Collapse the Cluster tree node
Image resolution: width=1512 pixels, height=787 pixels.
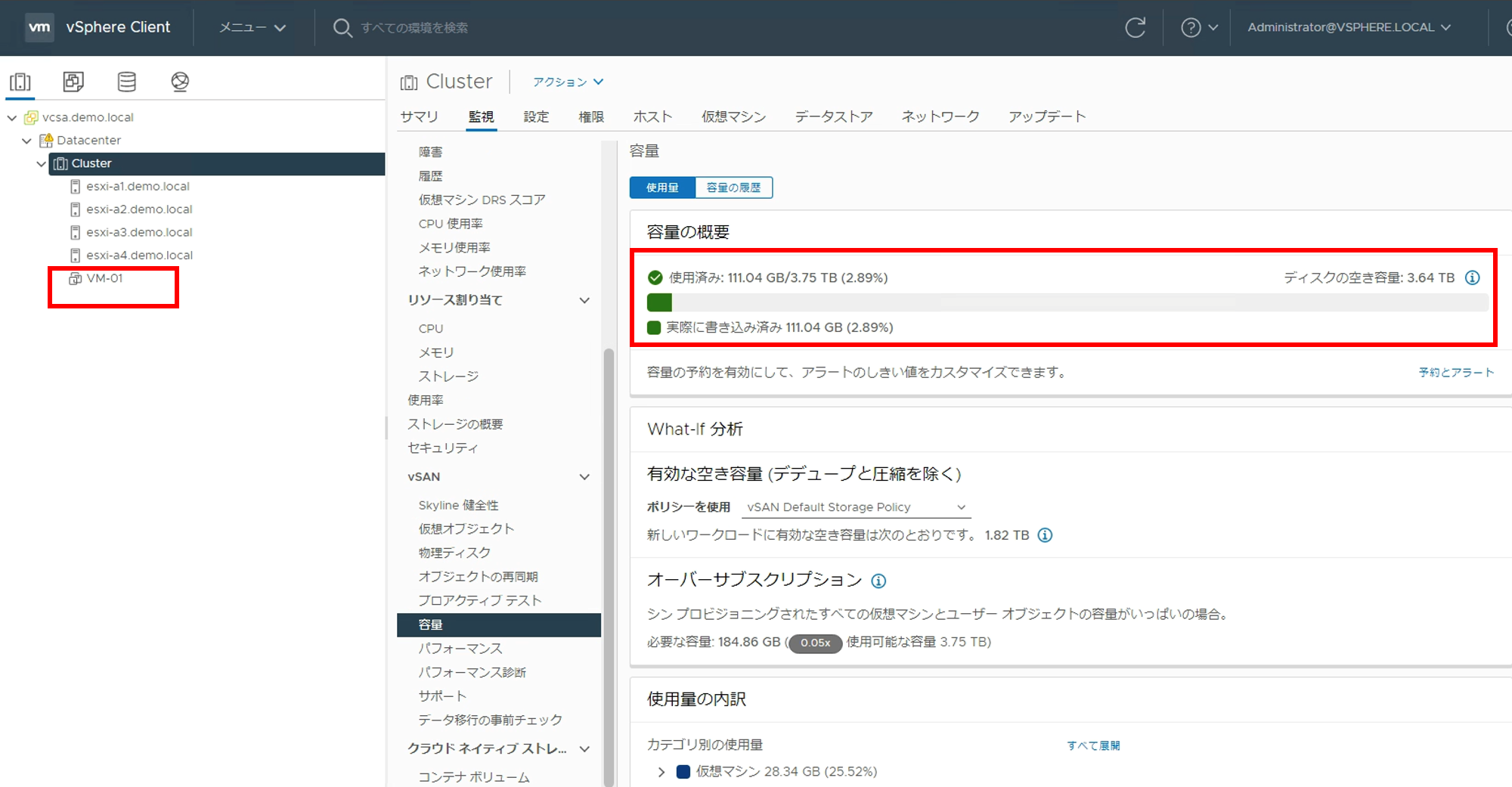(x=41, y=164)
